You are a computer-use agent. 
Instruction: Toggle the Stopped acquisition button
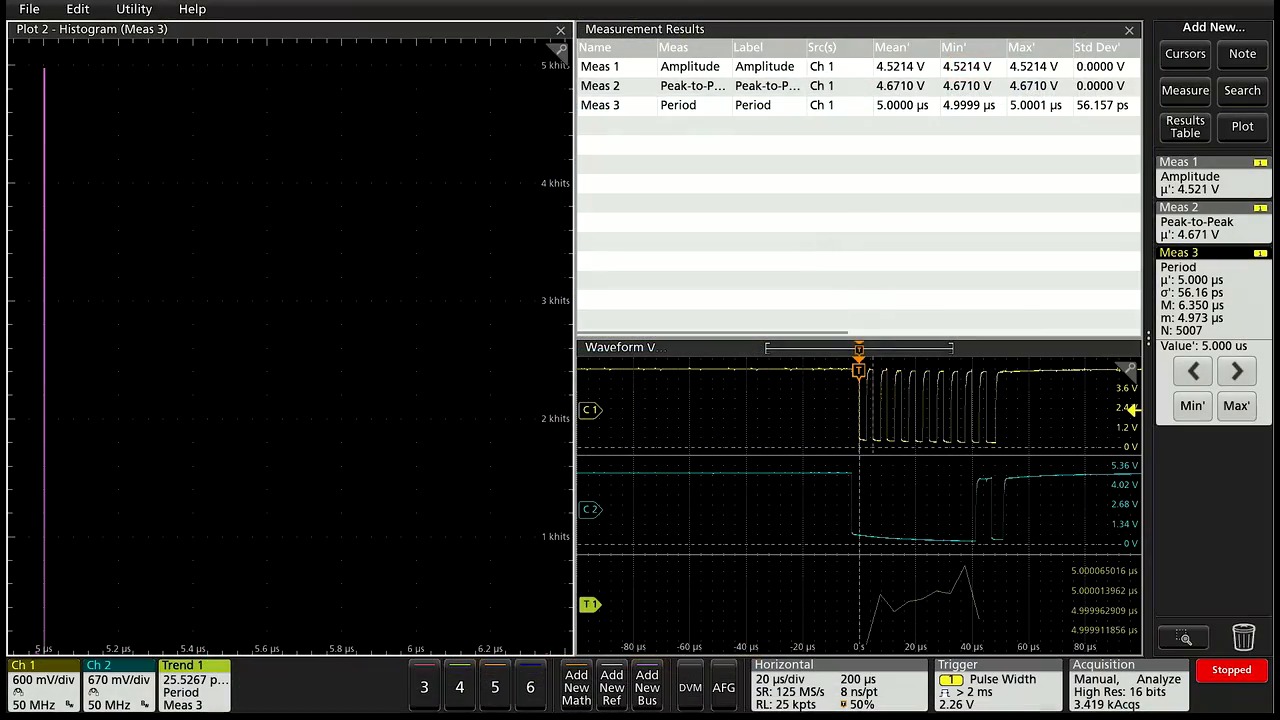[1231, 670]
